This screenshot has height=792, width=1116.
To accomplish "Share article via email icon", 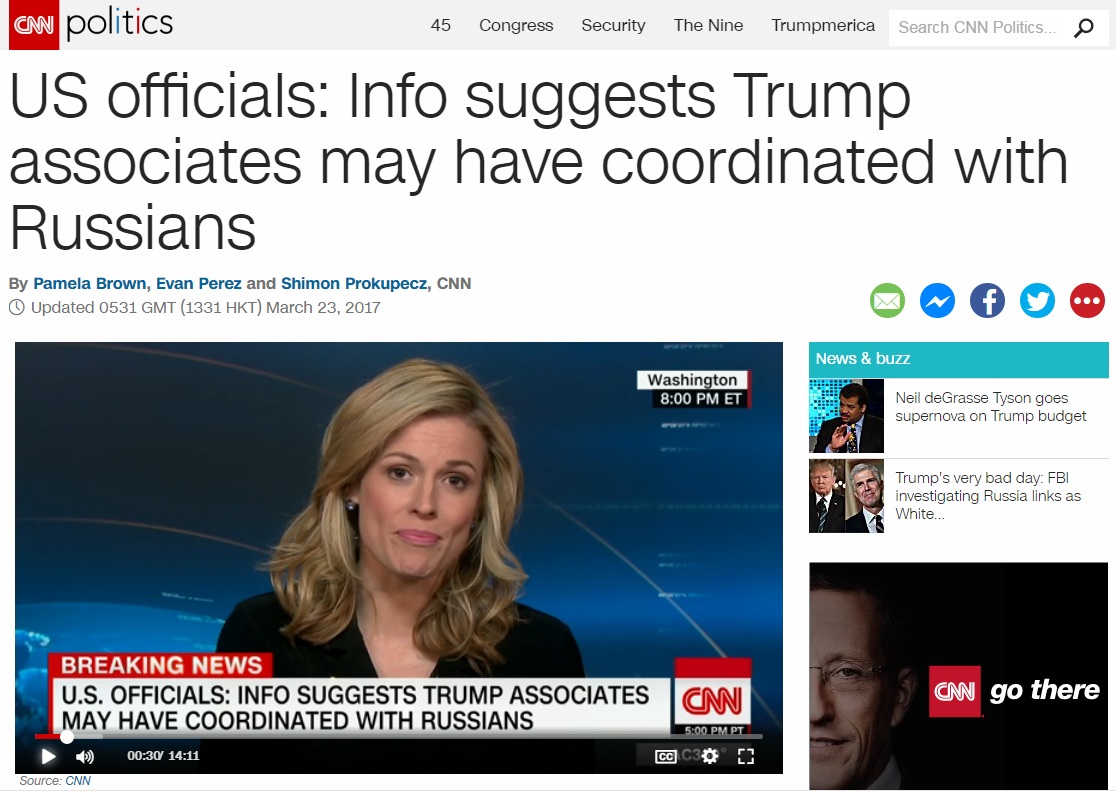I will click(x=888, y=300).
